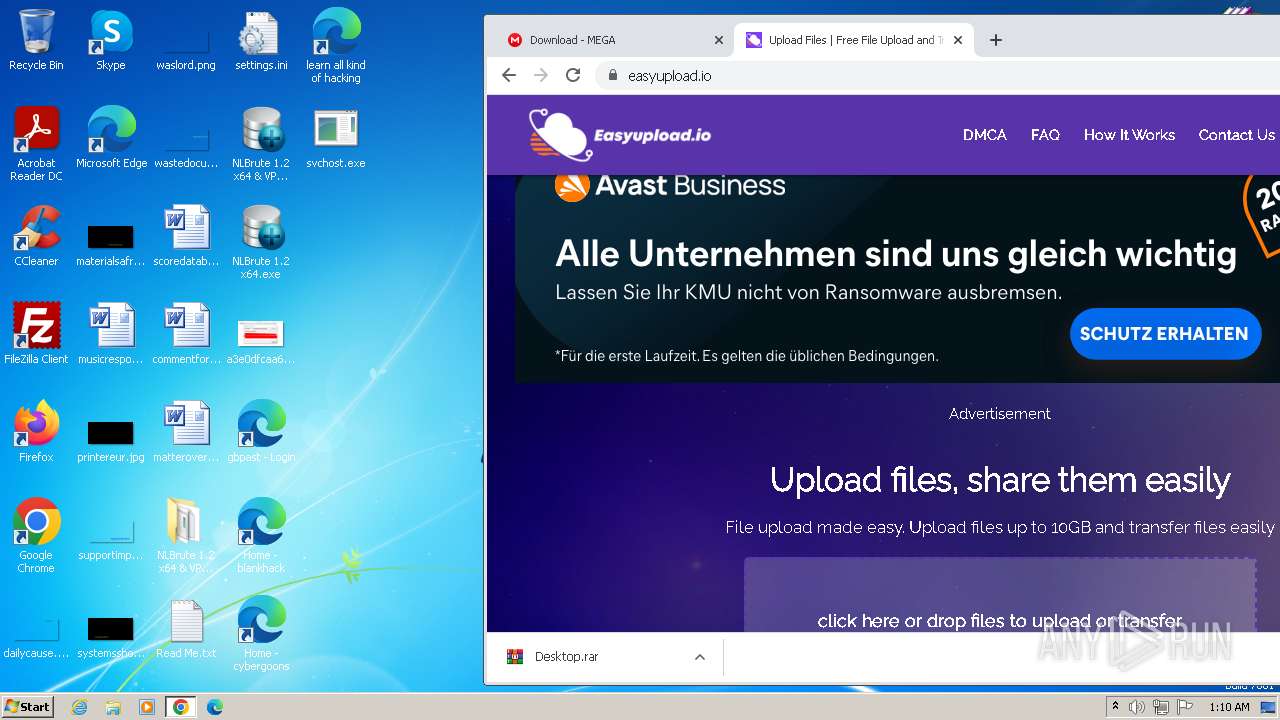Launch Firefox from the desktop

(36, 432)
